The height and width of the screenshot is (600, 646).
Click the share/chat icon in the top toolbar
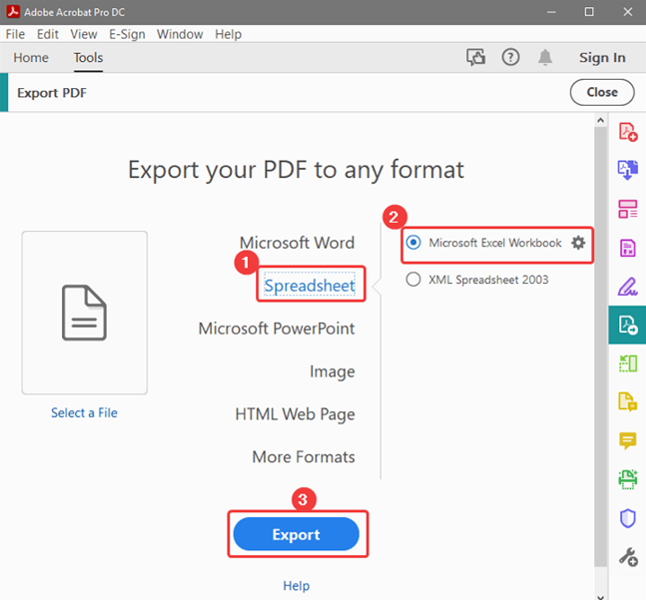coord(476,57)
